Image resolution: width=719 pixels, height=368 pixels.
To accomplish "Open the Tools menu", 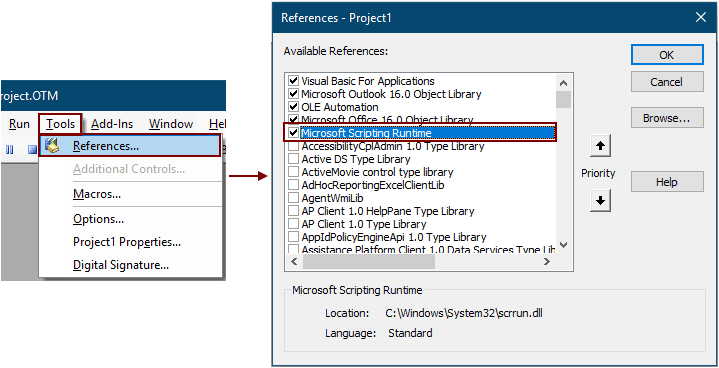I will click(61, 124).
